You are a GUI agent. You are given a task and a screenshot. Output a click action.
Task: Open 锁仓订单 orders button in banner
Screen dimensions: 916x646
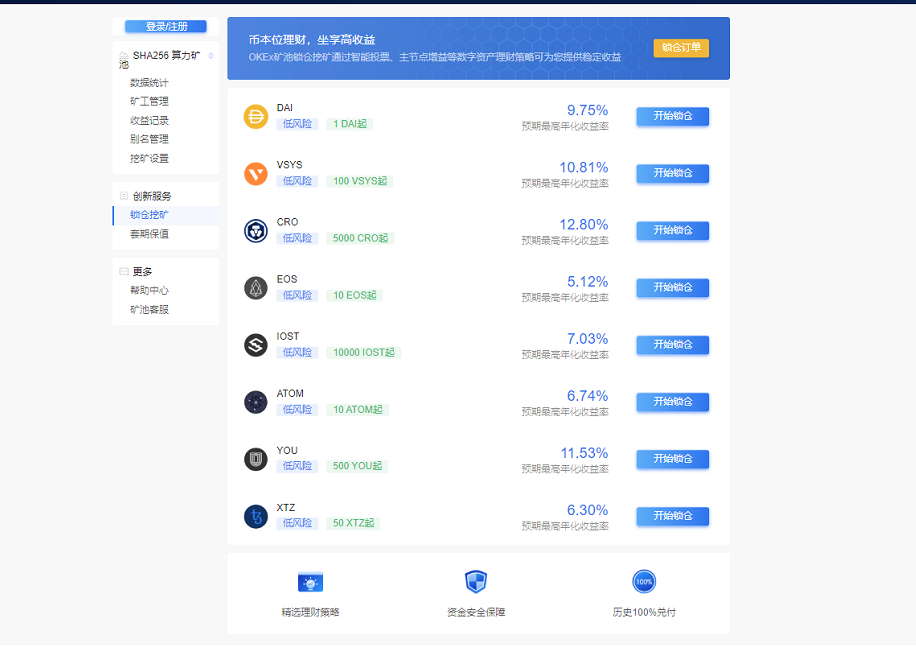point(681,48)
